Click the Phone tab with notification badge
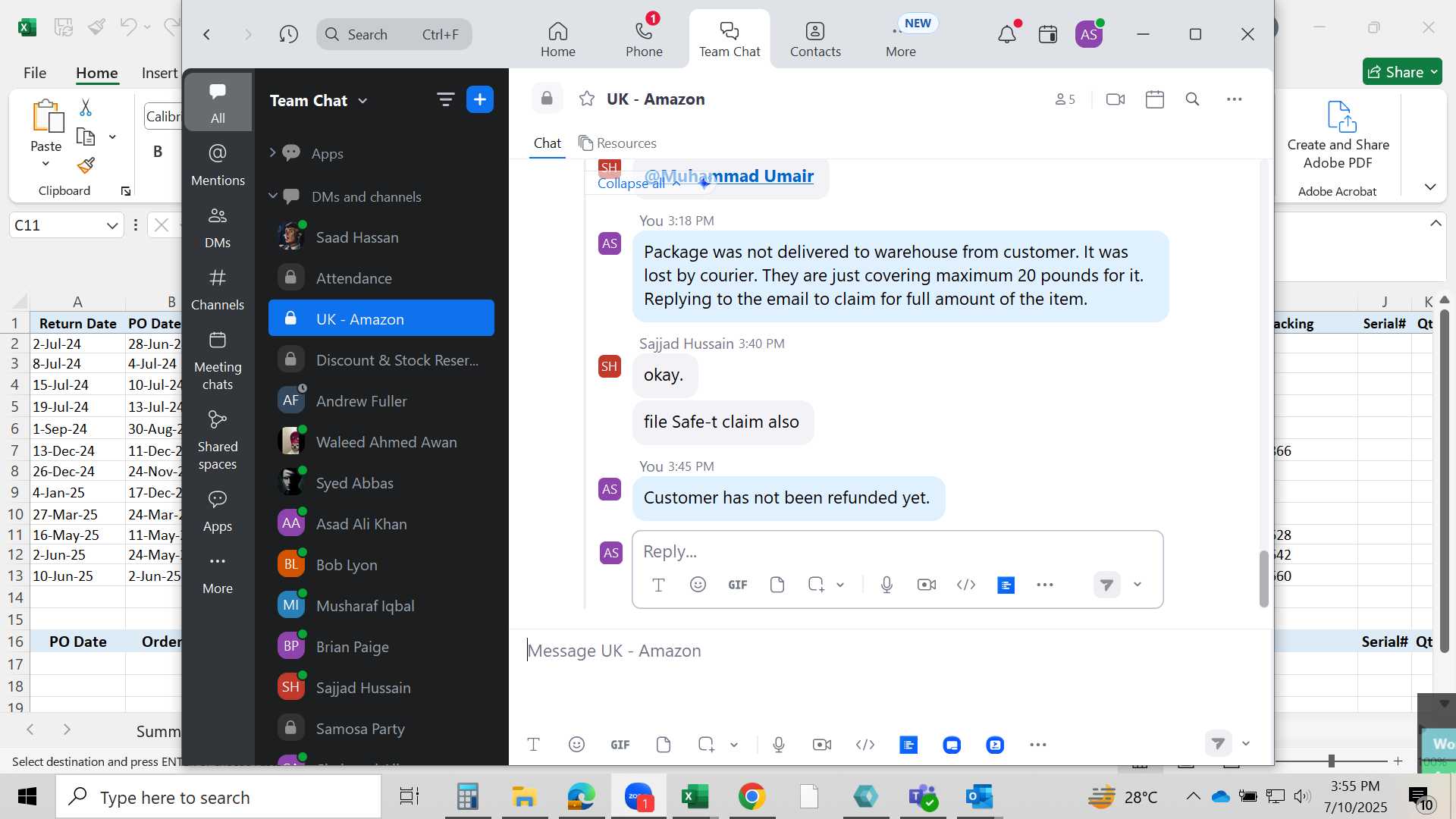The height and width of the screenshot is (819, 1456). (644, 38)
